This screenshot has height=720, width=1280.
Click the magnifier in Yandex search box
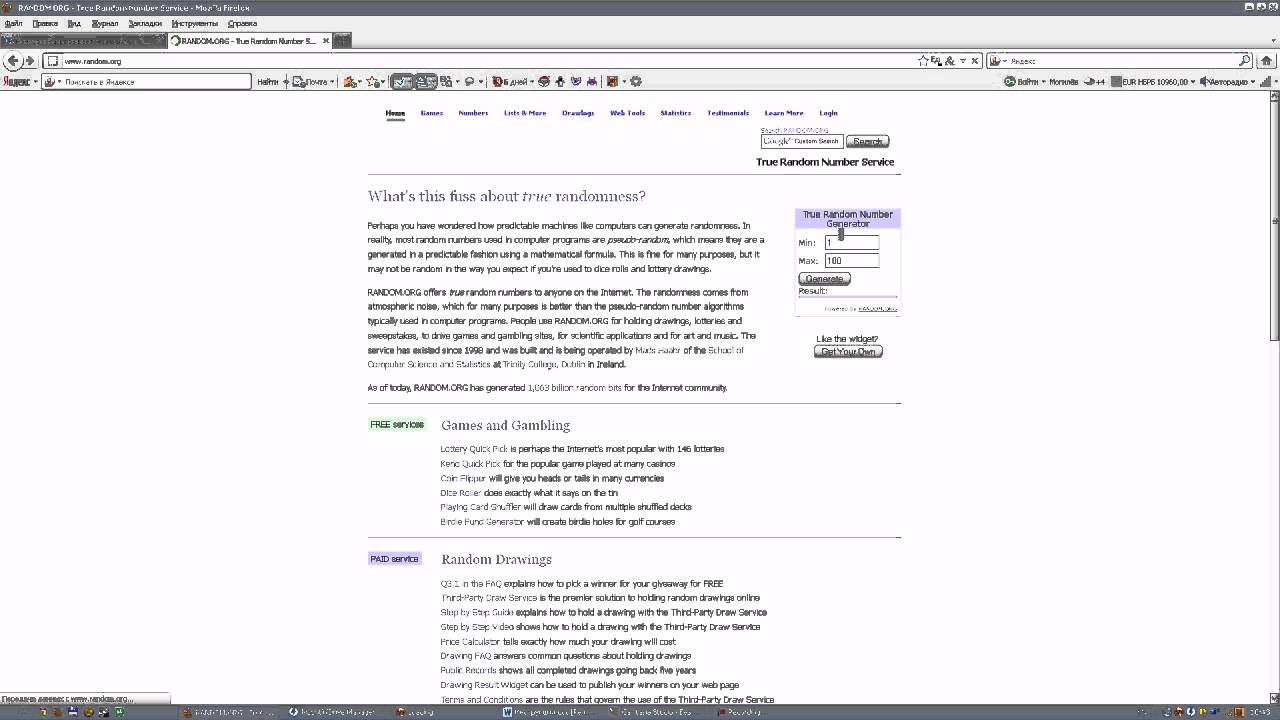(x=1245, y=61)
